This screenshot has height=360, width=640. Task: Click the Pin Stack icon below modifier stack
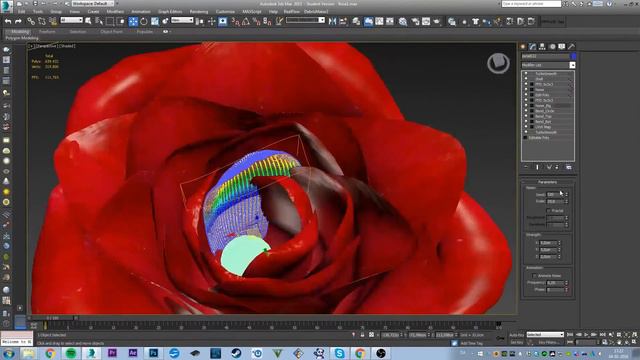526,167
